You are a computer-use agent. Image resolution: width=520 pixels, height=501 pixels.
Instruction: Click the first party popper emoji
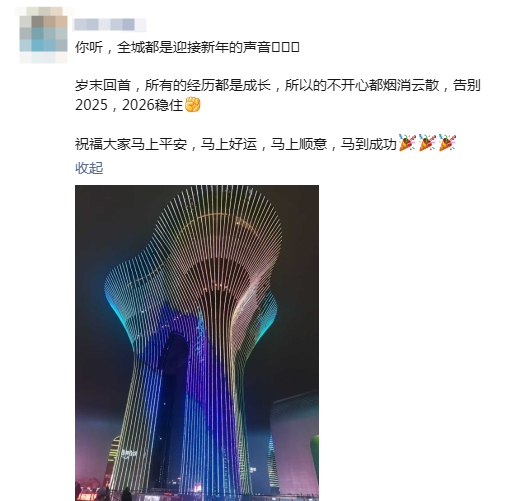[x=407, y=143]
